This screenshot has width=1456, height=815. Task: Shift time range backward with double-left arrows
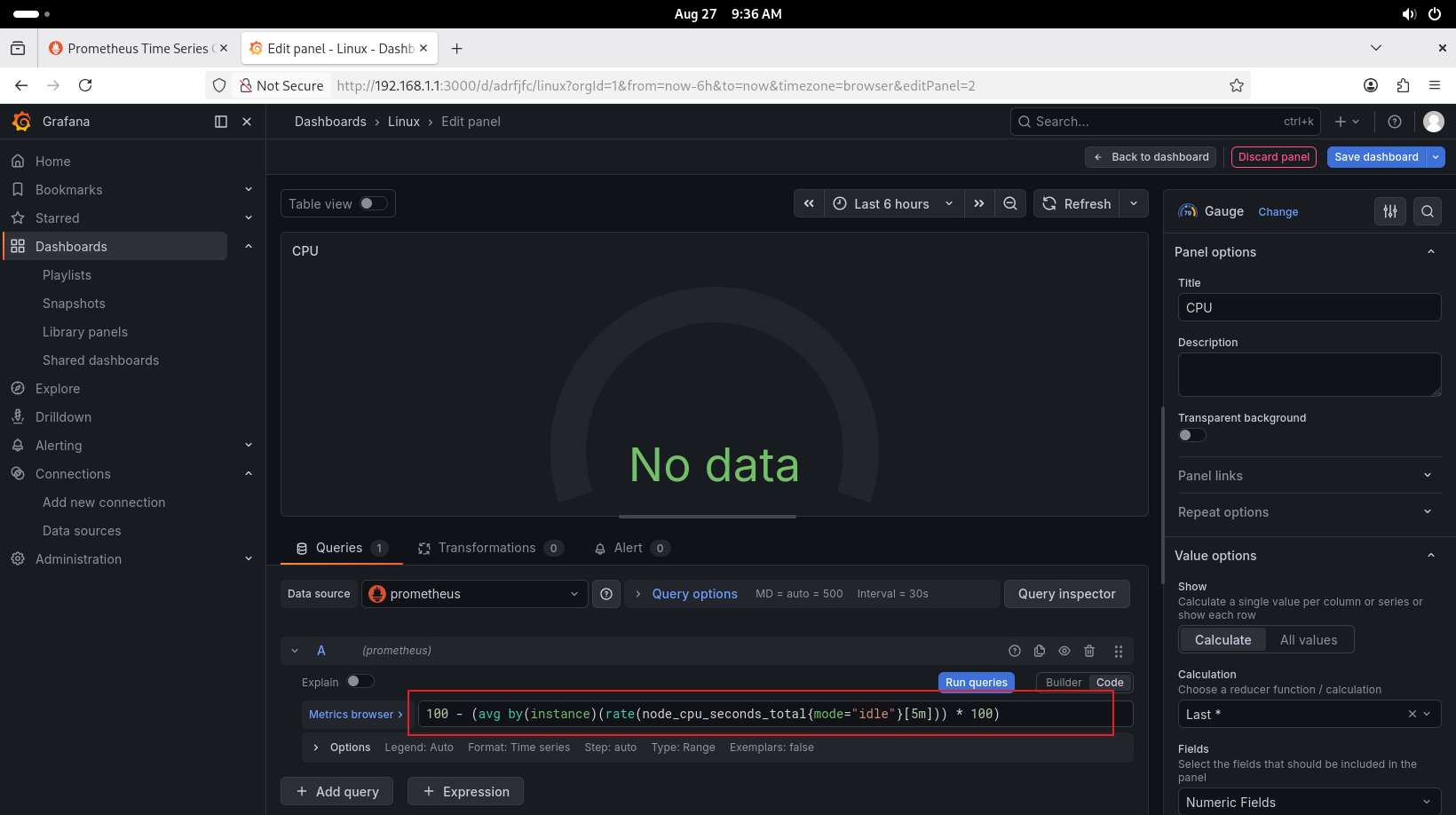coord(809,203)
